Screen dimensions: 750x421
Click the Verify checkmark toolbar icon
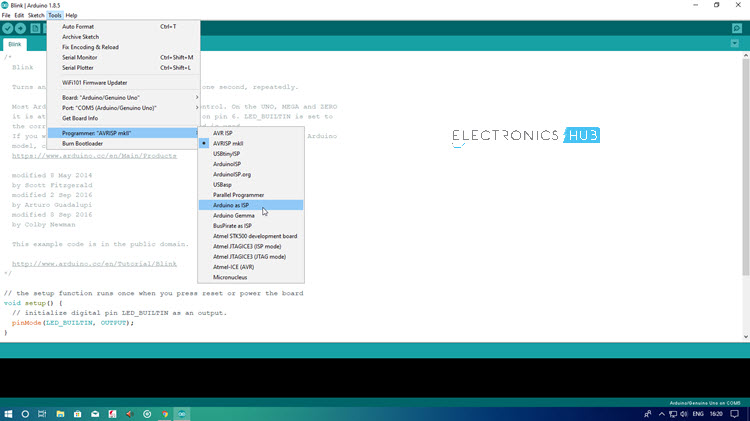click(x=8, y=28)
